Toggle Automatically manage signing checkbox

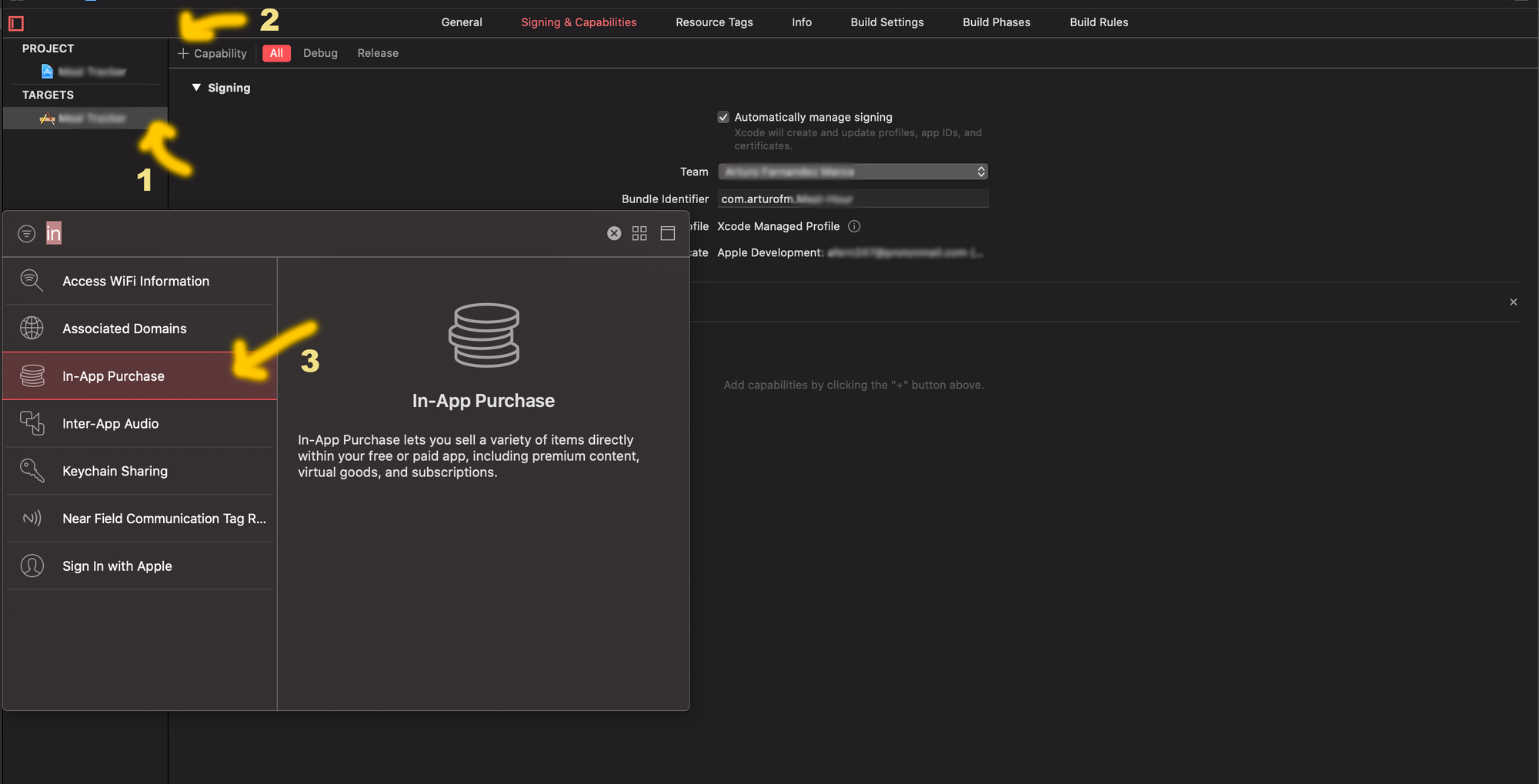pos(723,117)
